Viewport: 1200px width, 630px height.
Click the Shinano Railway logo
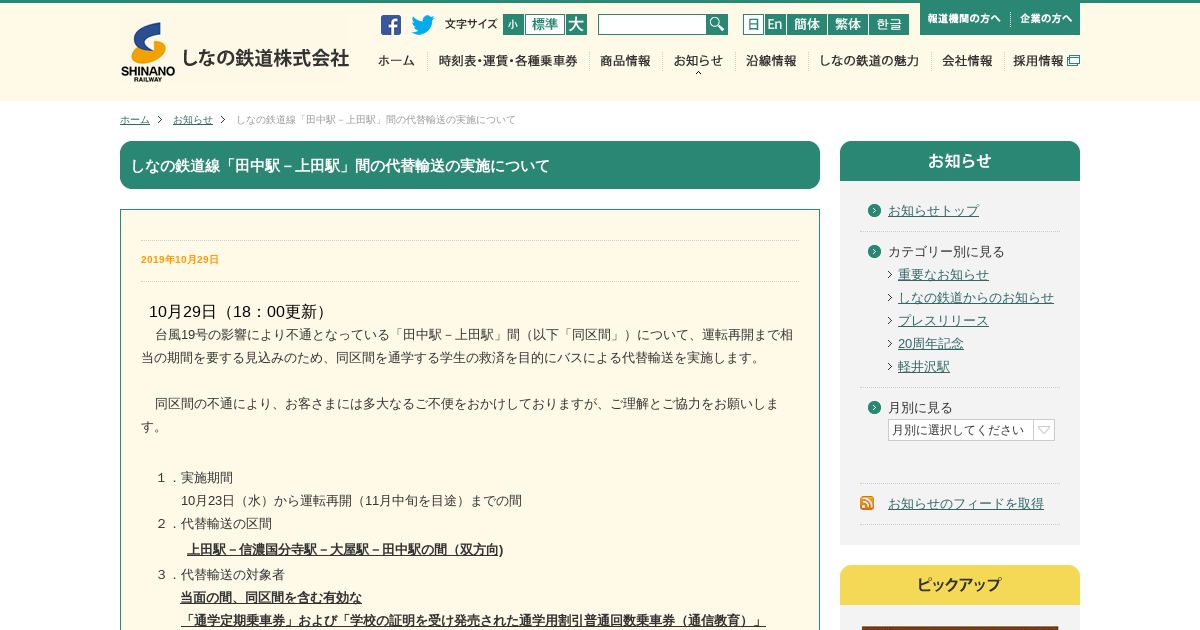click(x=148, y=52)
